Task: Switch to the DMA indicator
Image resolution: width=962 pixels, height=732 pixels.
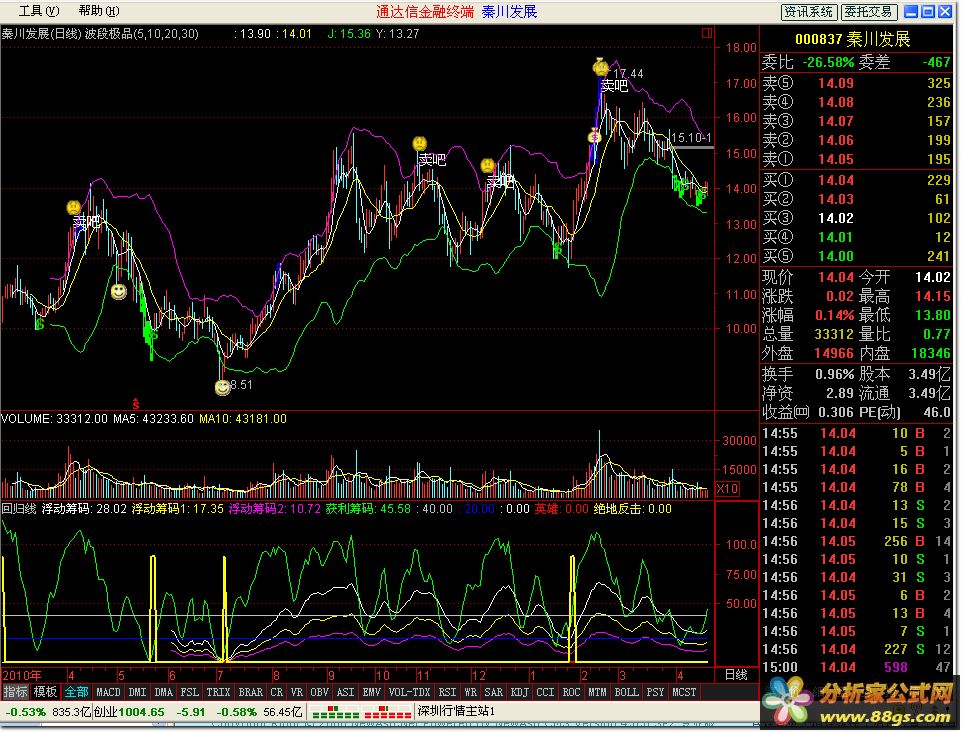Action: [x=163, y=692]
